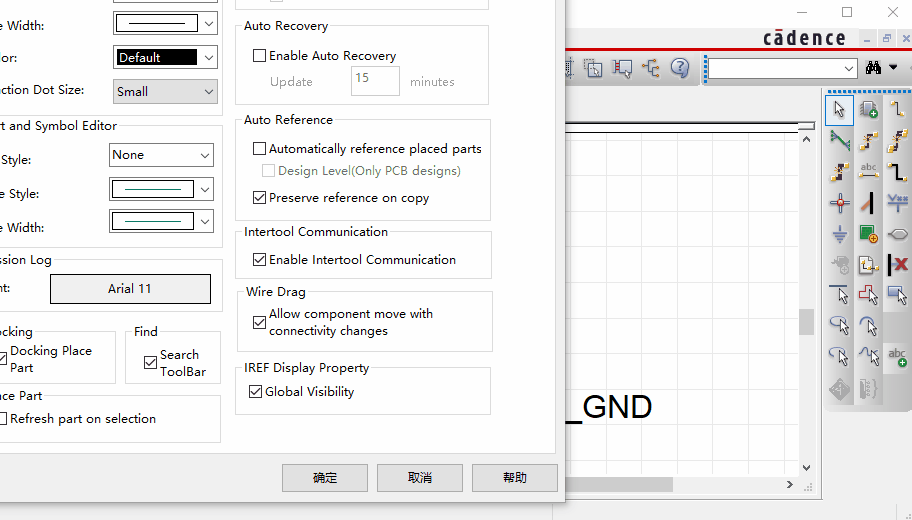
Task: Select the Place Ground symbol tool
Action: point(839,235)
